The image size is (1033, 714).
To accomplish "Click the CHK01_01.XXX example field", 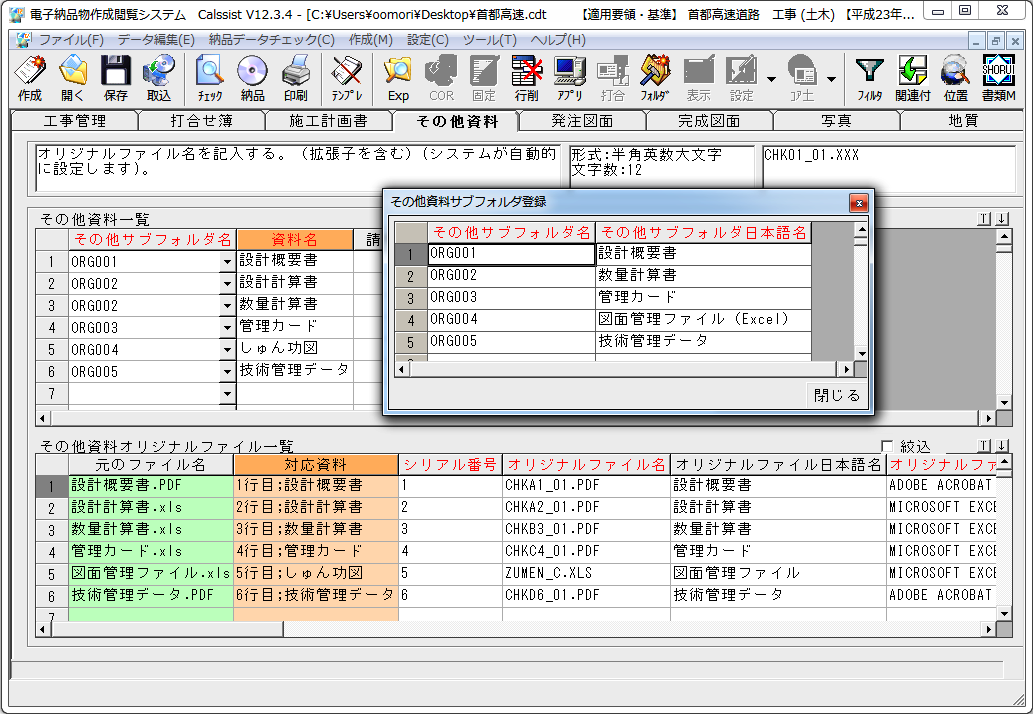I will coord(889,169).
